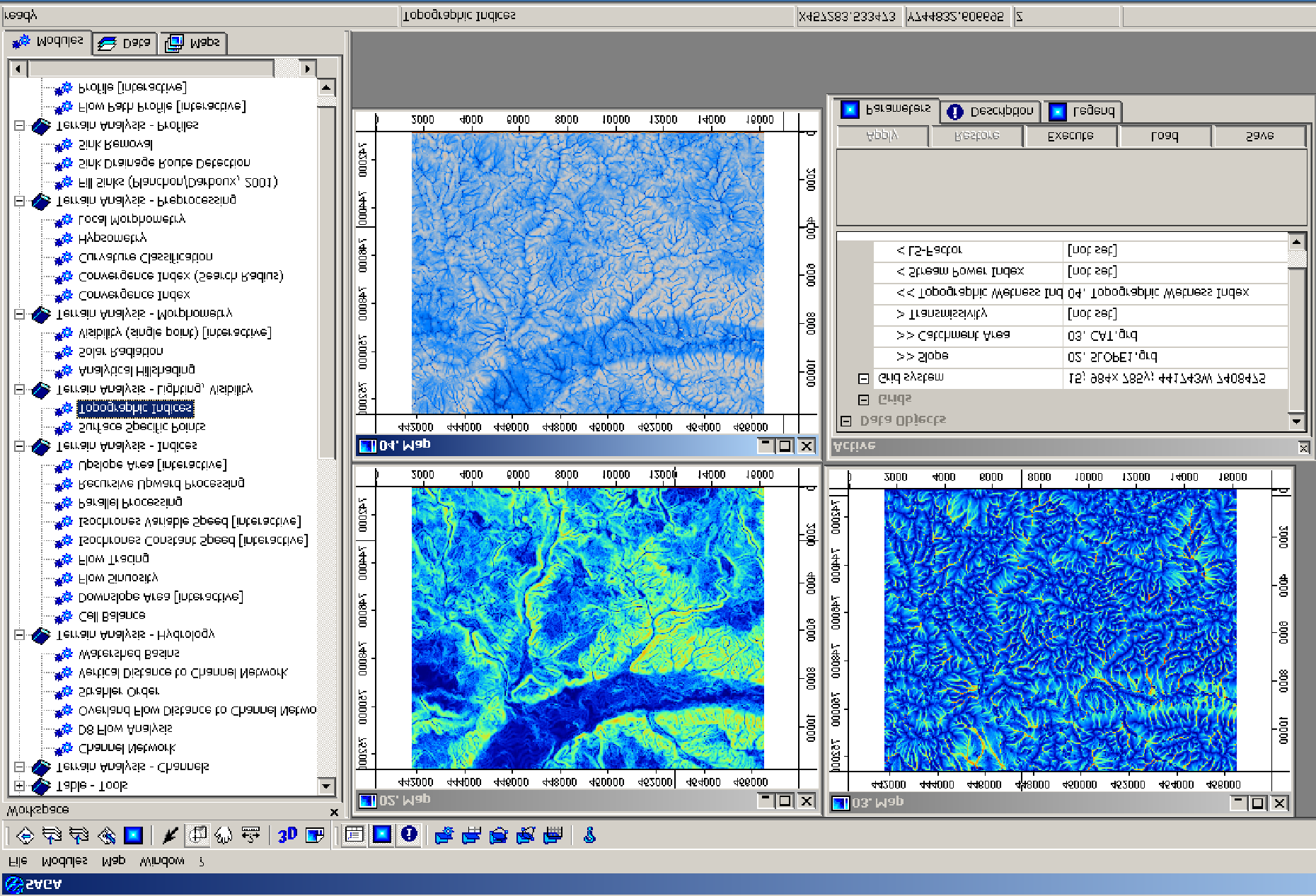
Task: Open the 3D view
Action: [x=287, y=836]
